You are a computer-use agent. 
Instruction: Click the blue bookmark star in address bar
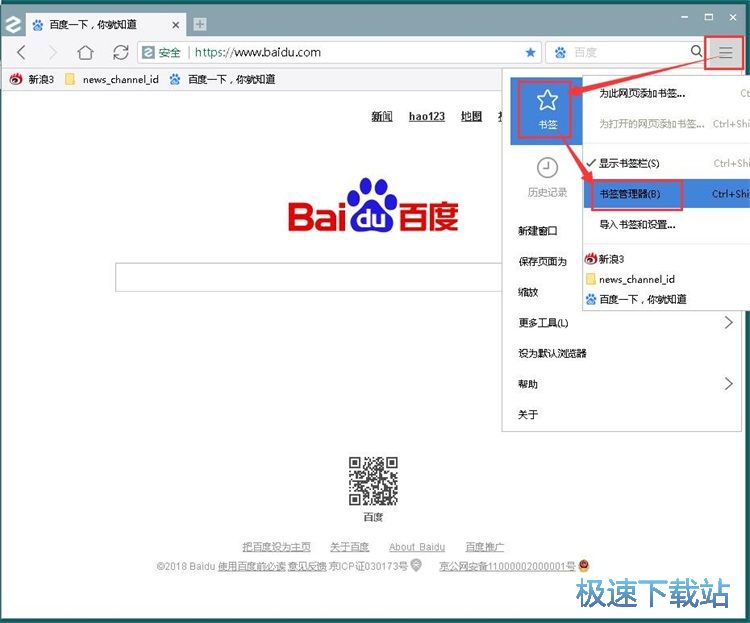click(530, 52)
